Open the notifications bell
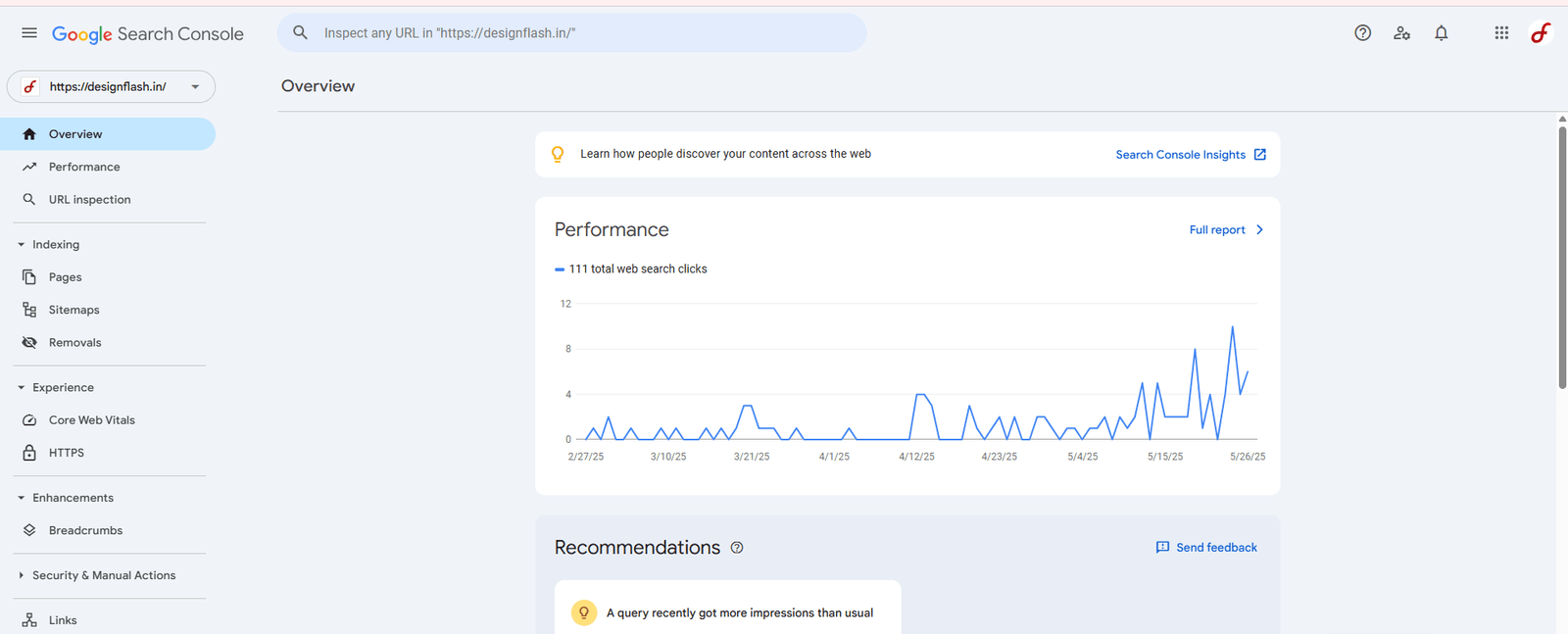The width and height of the screenshot is (1568, 634). (1442, 33)
